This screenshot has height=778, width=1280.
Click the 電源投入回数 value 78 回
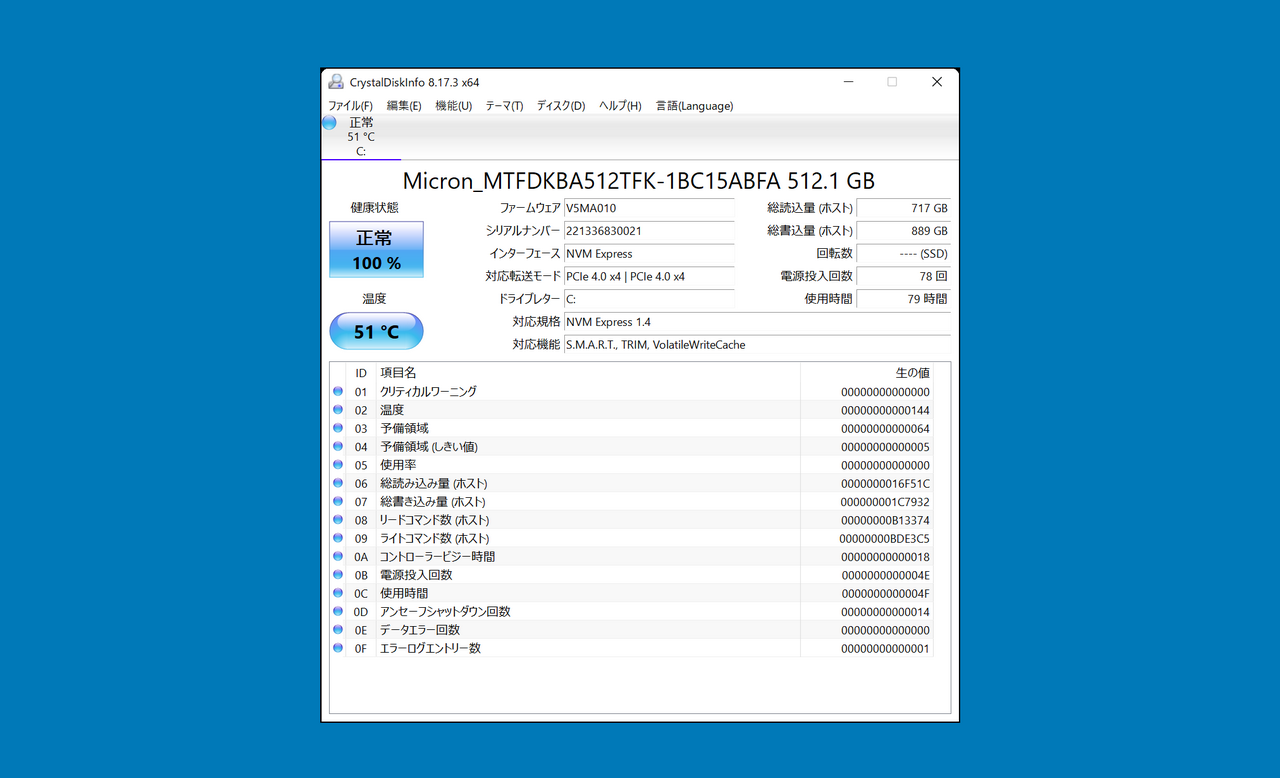[904, 277]
